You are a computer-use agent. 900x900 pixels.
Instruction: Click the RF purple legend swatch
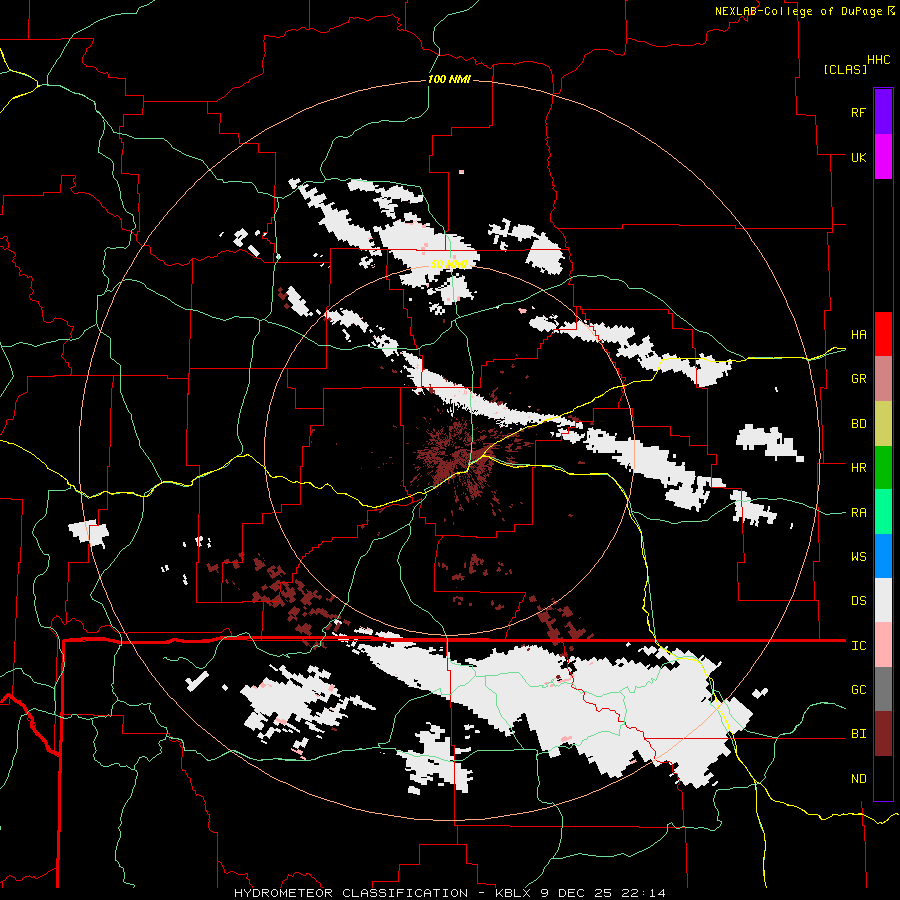point(883,111)
